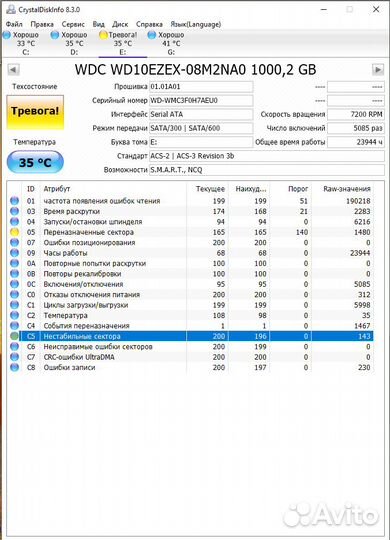Viewport: 390px width, 540px height.
Task: Click the CrystalDiskInfo title bar app icon
Action: tap(11, 9)
